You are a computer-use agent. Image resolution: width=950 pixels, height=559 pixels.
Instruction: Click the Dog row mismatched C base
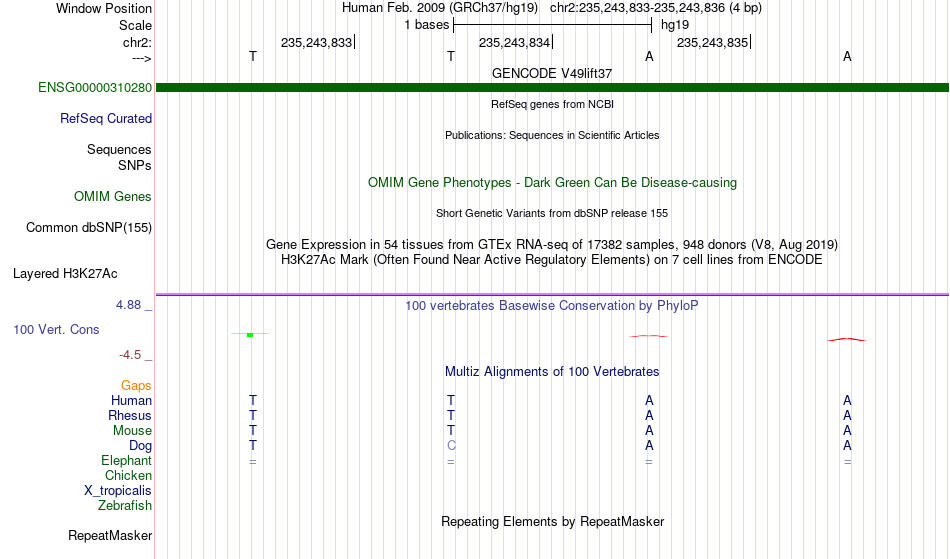[451, 446]
